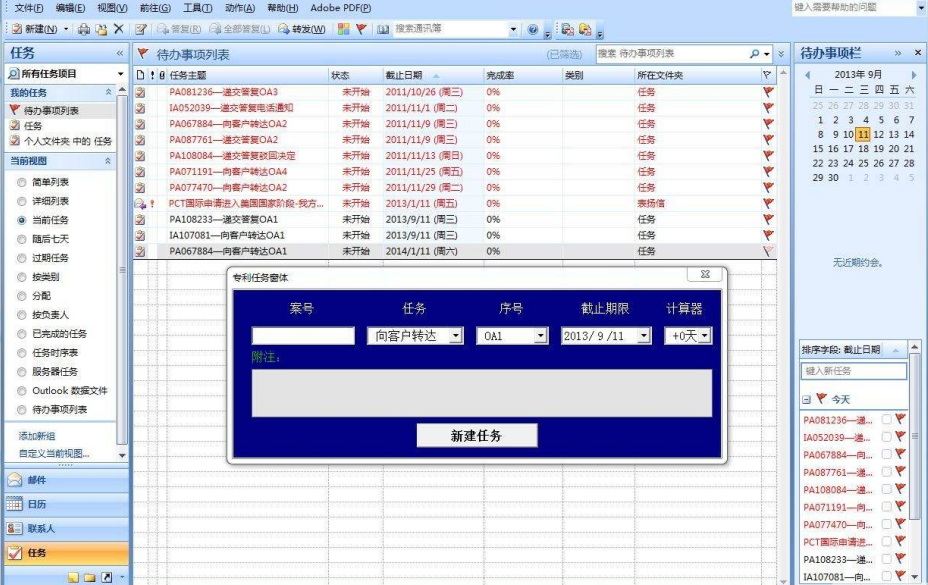Viewport: 928px width, 585px height.
Task: Sort by 截止日期 column header
Action: (x=433, y=75)
